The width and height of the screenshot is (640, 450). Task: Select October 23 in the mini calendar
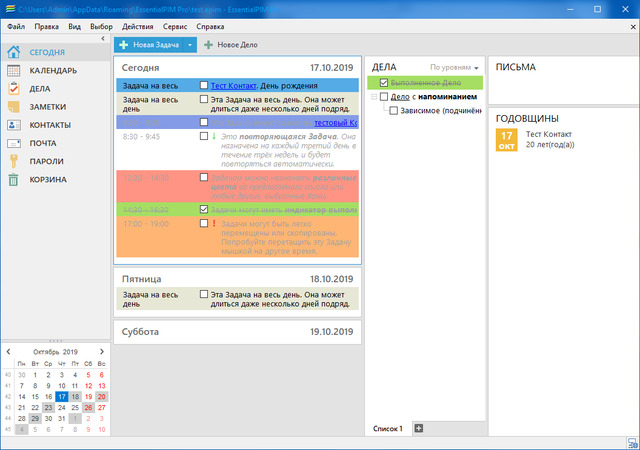coord(49,407)
